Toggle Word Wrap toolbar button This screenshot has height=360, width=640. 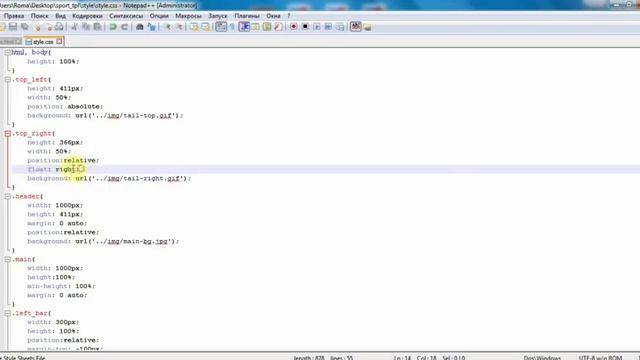coord(221,27)
